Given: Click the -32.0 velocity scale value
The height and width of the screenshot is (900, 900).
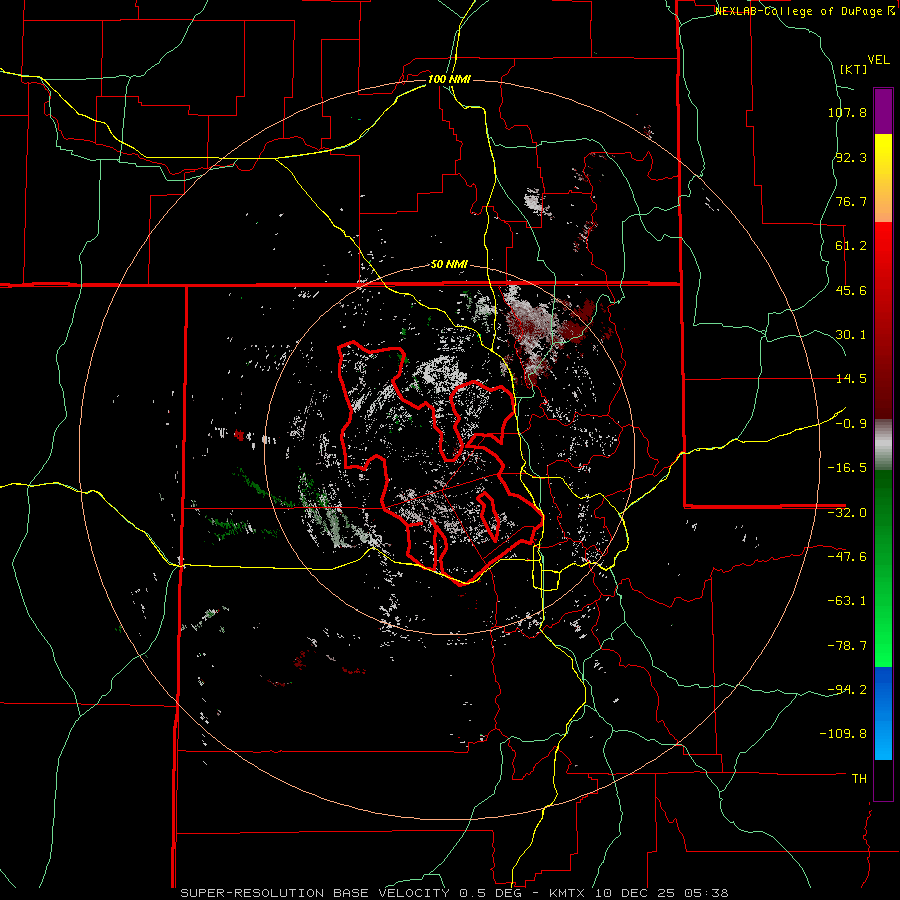Looking at the screenshot, I should (x=847, y=513).
